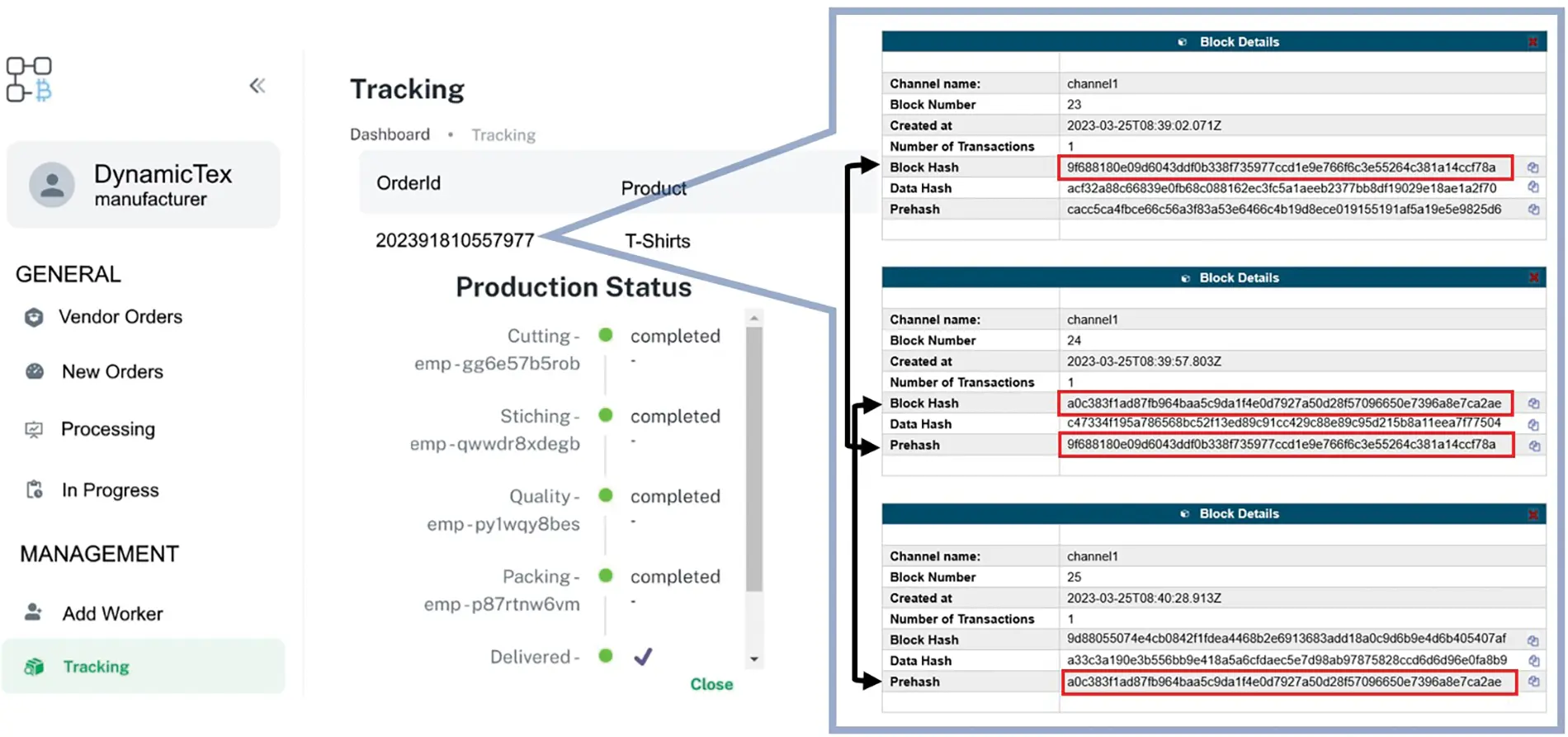The image size is (1568, 737).
Task: Select order ID 202391810557977
Action: tap(455, 241)
